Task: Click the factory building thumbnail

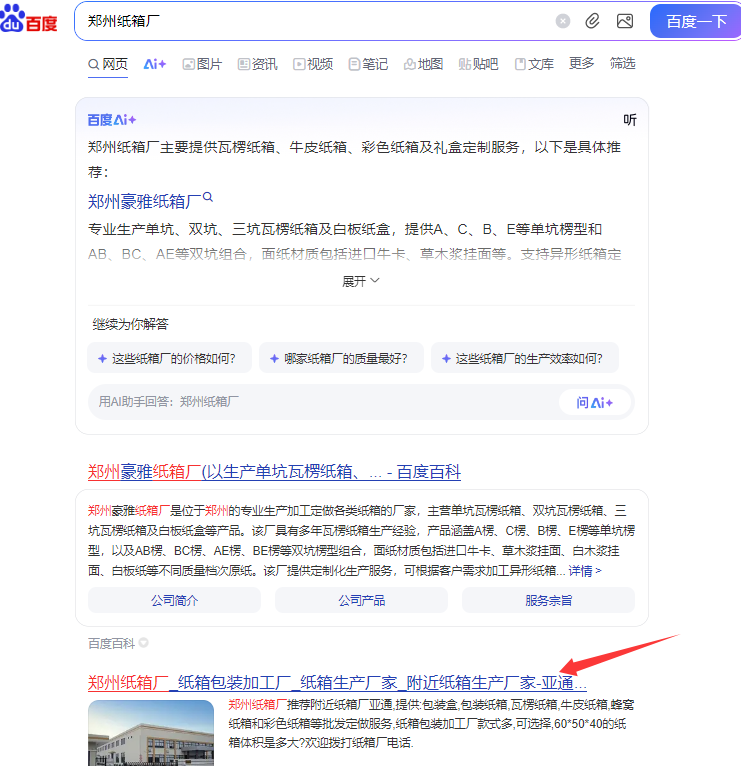Action: pos(151,733)
